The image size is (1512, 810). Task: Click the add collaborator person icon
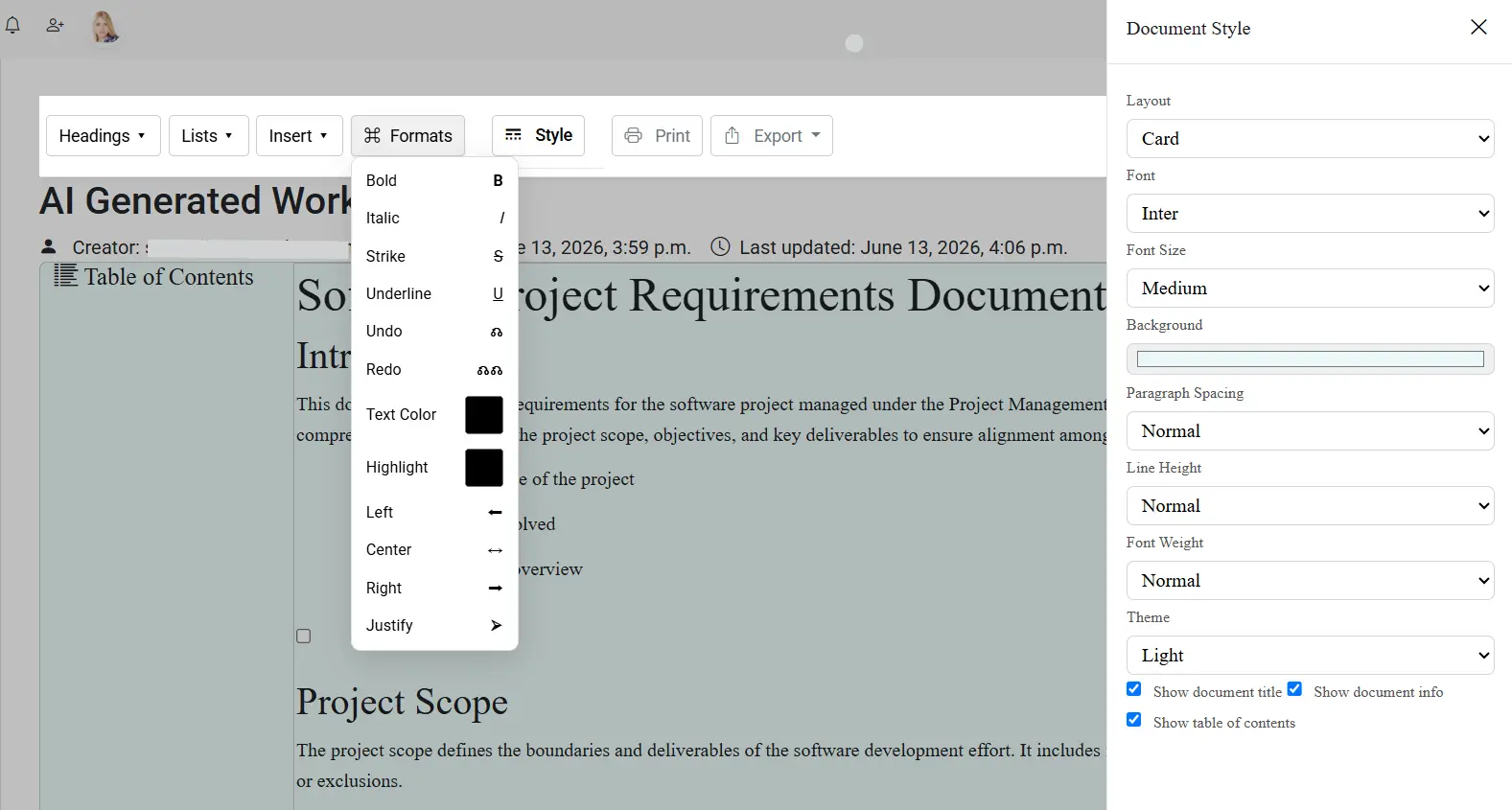[x=55, y=26]
